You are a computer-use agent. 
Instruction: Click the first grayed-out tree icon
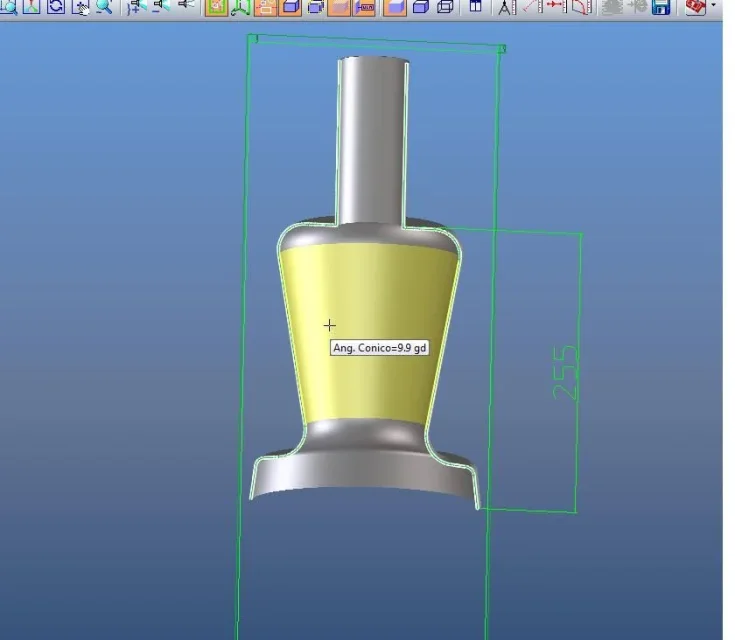click(612, 7)
